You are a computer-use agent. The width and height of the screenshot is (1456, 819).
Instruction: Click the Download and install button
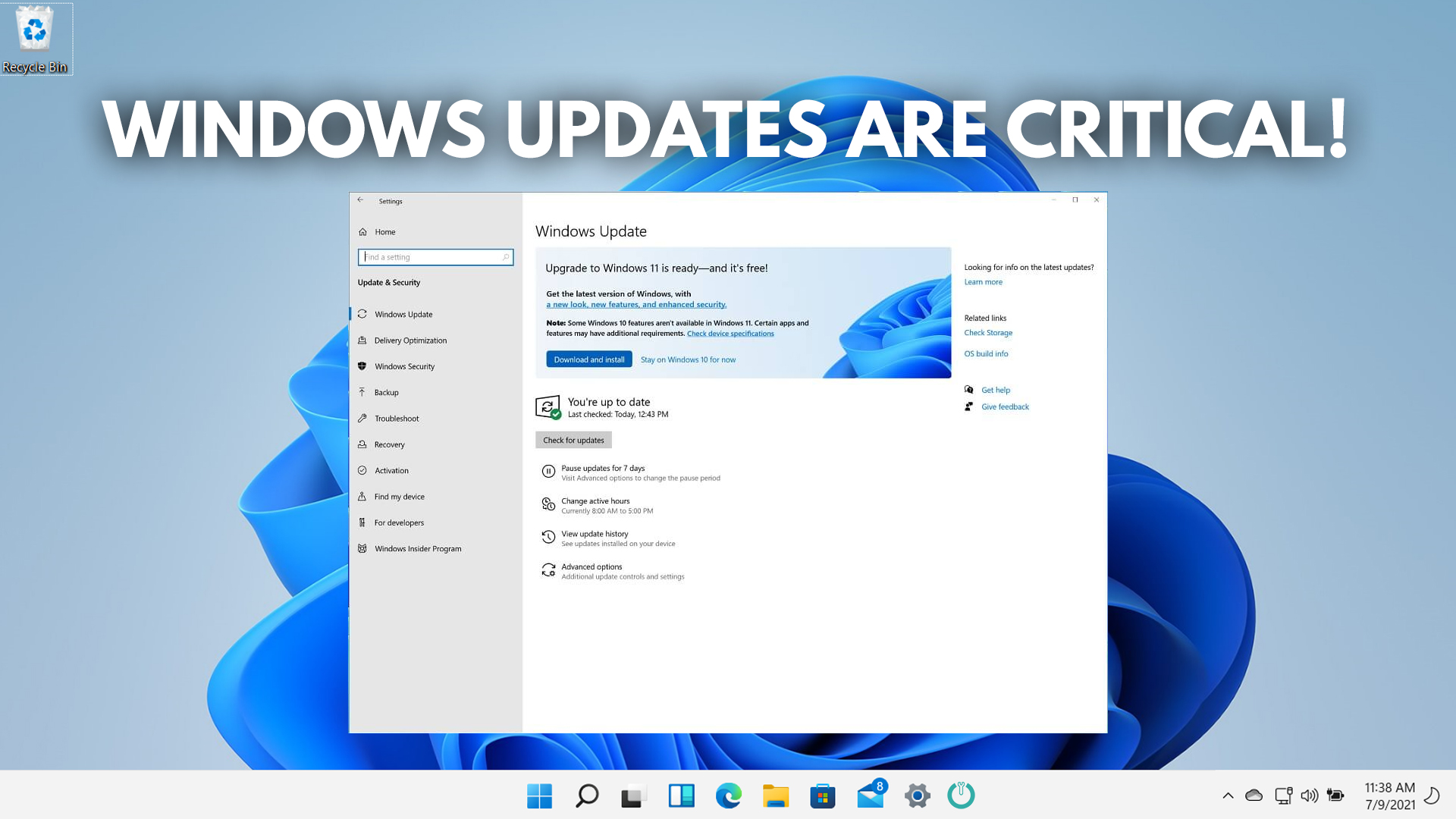click(x=588, y=359)
